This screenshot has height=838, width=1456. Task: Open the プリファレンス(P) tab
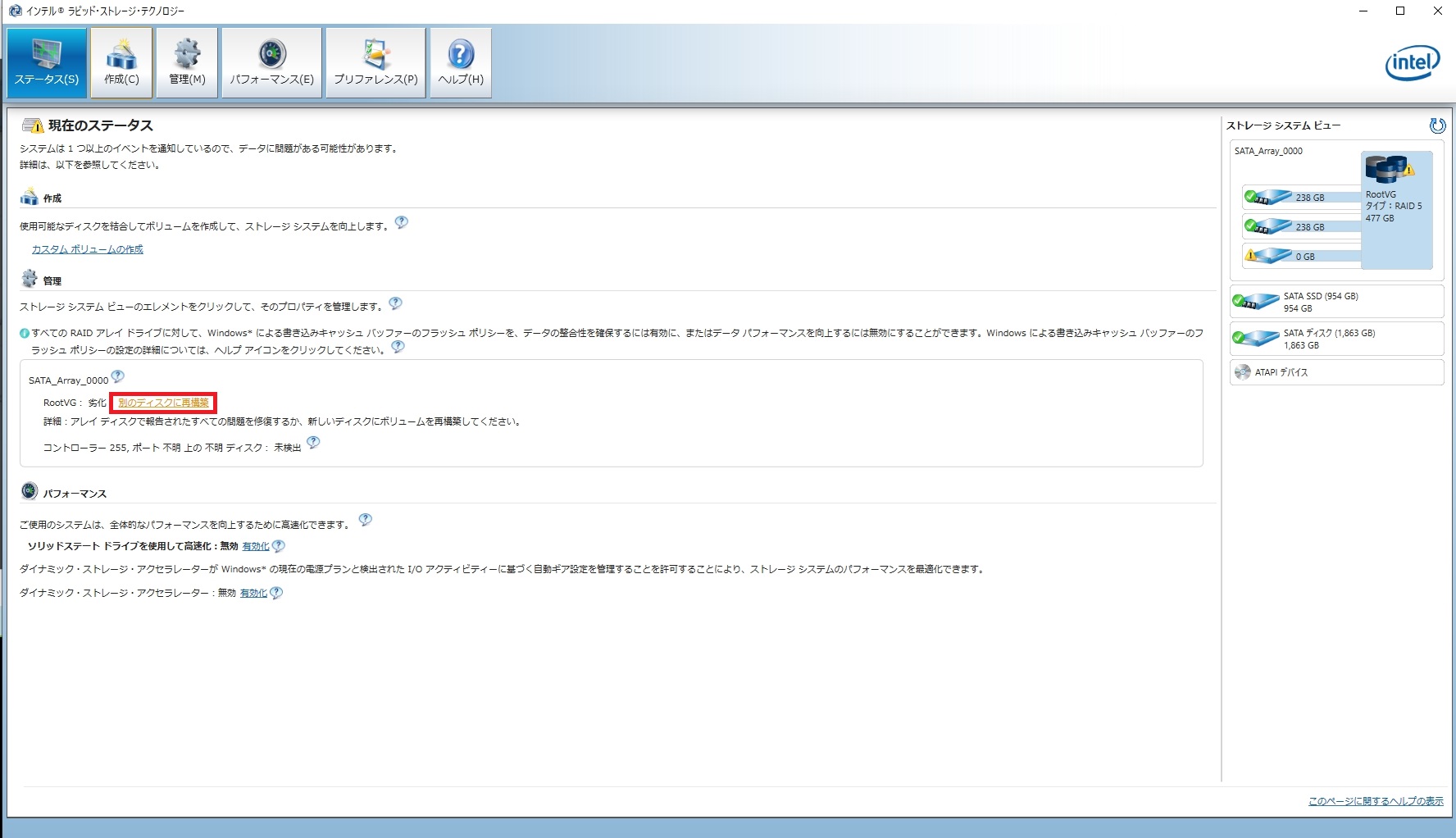(375, 63)
